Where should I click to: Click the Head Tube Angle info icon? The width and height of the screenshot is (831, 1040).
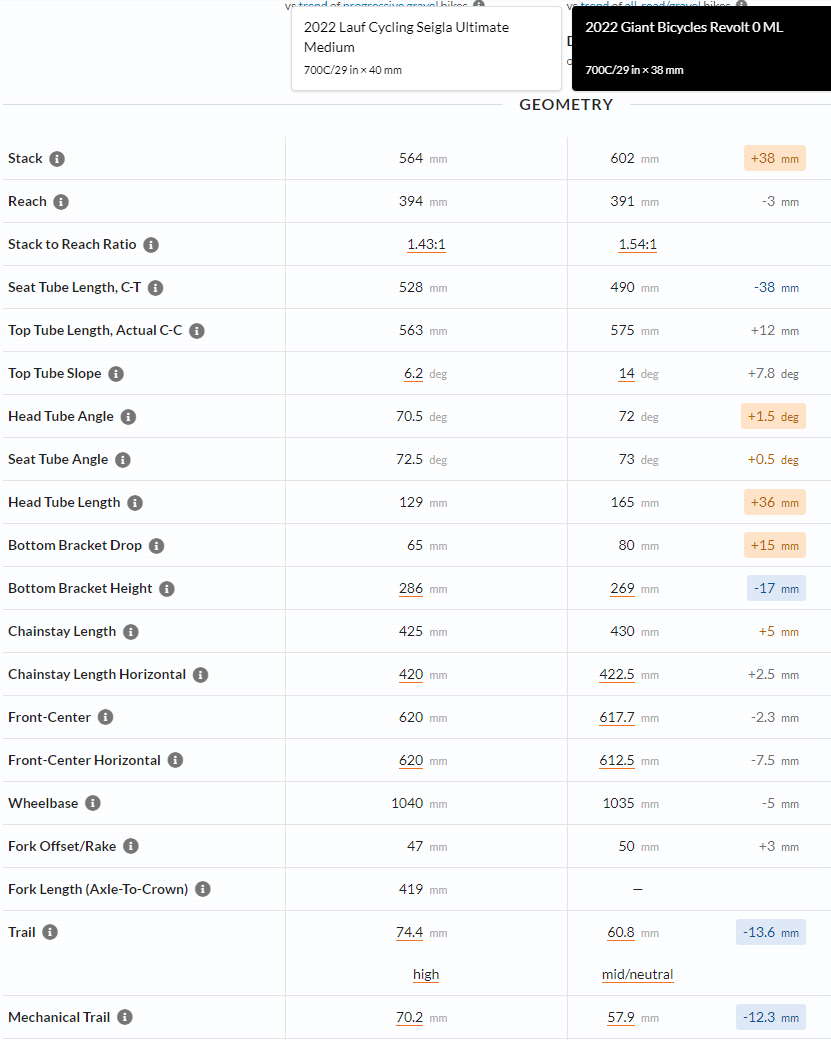pyautogui.click(x=128, y=417)
